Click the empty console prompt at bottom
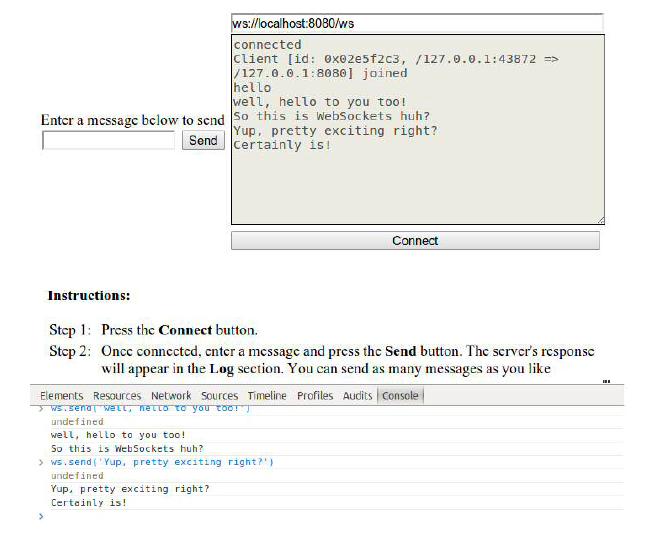Screen dimensions: 652x544 click(200, 517)
